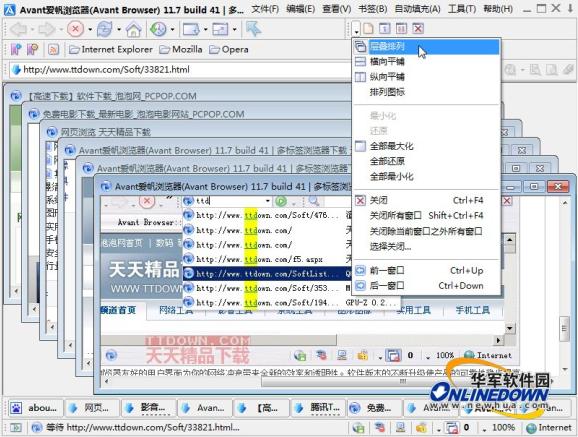Open the Back button history dropdown arrow

(x=32, y=29)
